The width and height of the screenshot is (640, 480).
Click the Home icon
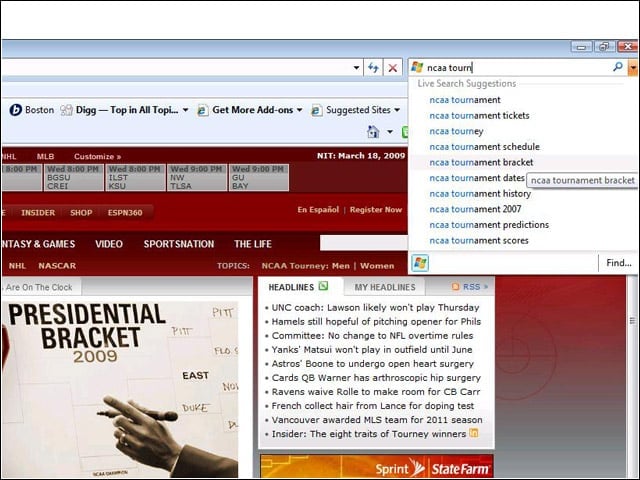pos(373,131)
